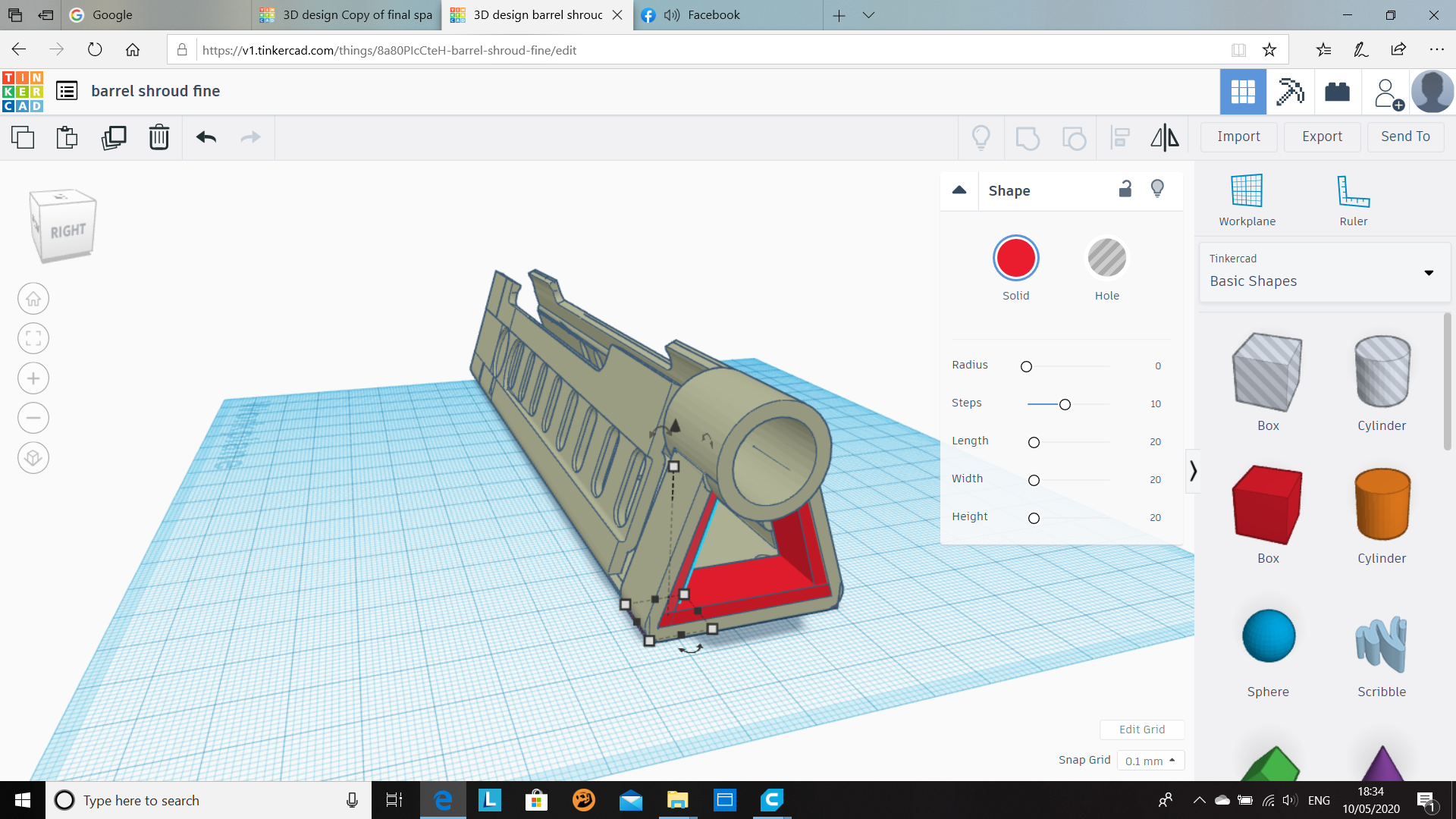Click the RIGHT face of view cube
The height and width of the screenshot is (819, 1456).
pyautogui.click(x=67, y=231)
